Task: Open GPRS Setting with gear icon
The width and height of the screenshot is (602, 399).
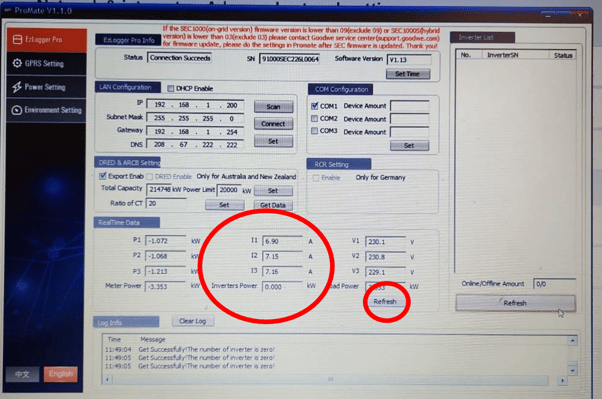Action: [x=46, y=63]
